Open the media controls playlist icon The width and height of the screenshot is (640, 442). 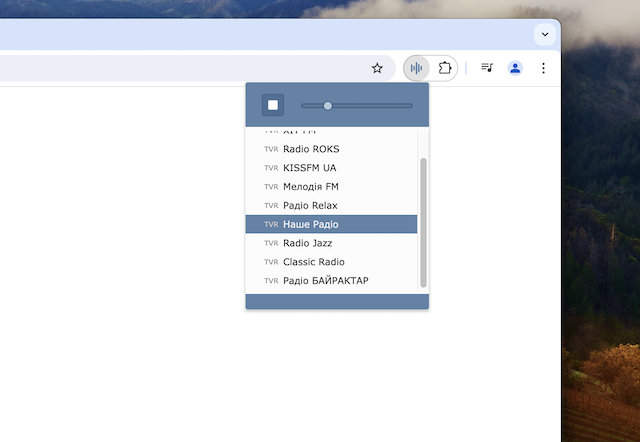tap(487, 68)
